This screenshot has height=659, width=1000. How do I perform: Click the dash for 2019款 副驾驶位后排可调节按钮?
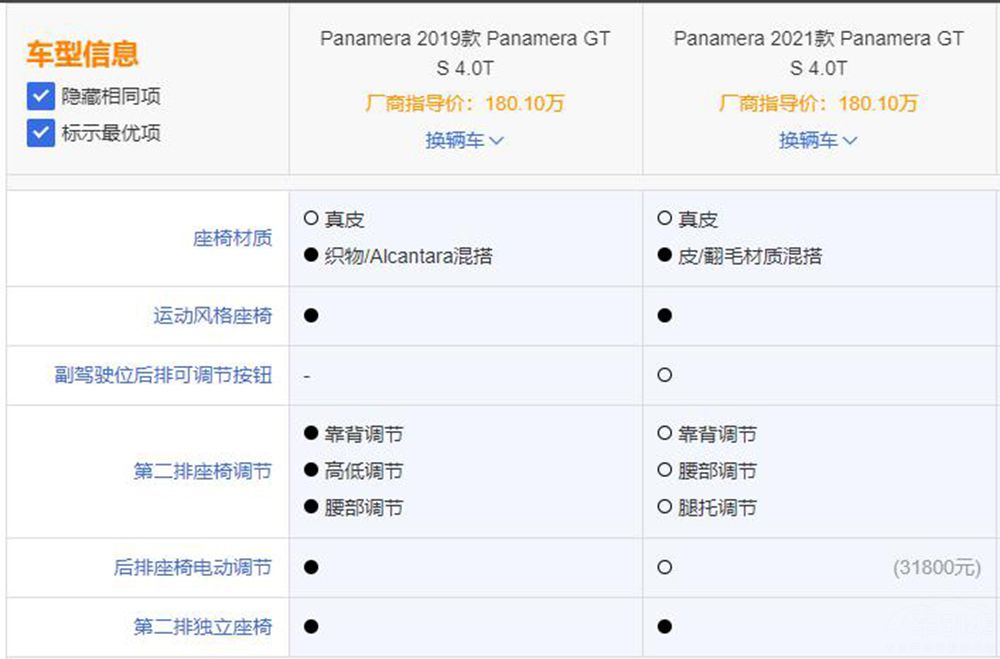[307, 376]
